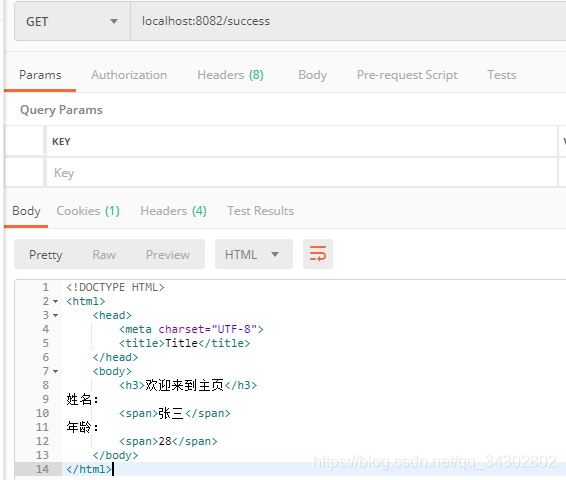Screen dimensions: 566x480
Task: Collapse the head tag on line 3
Action: [55, 315]
